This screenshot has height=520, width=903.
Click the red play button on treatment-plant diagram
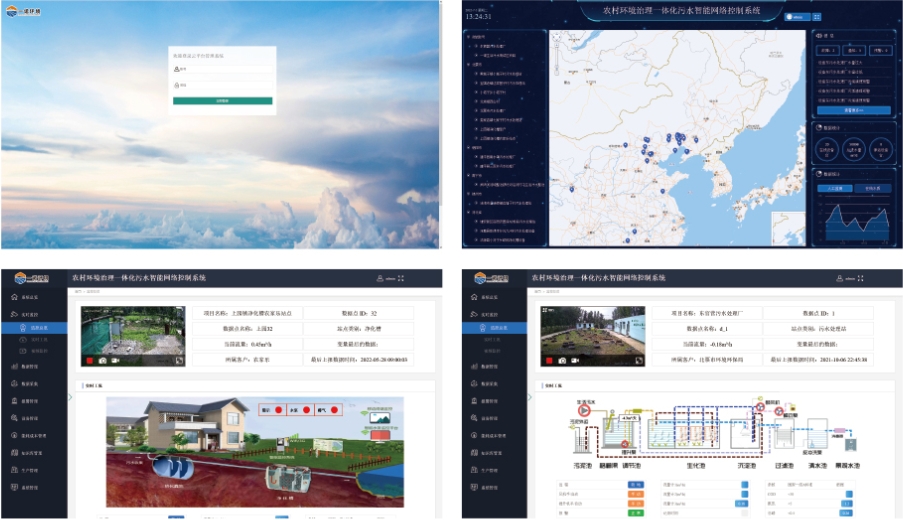pyautogui.click(x=585, y=409)
